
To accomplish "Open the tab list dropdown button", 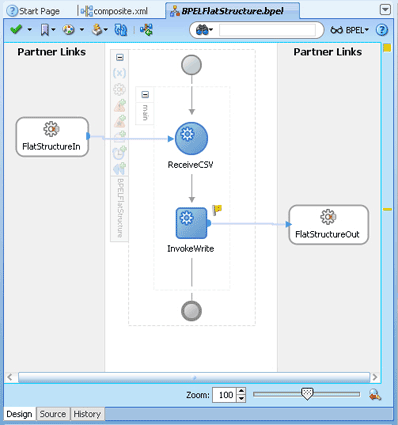I will point(385,10).
